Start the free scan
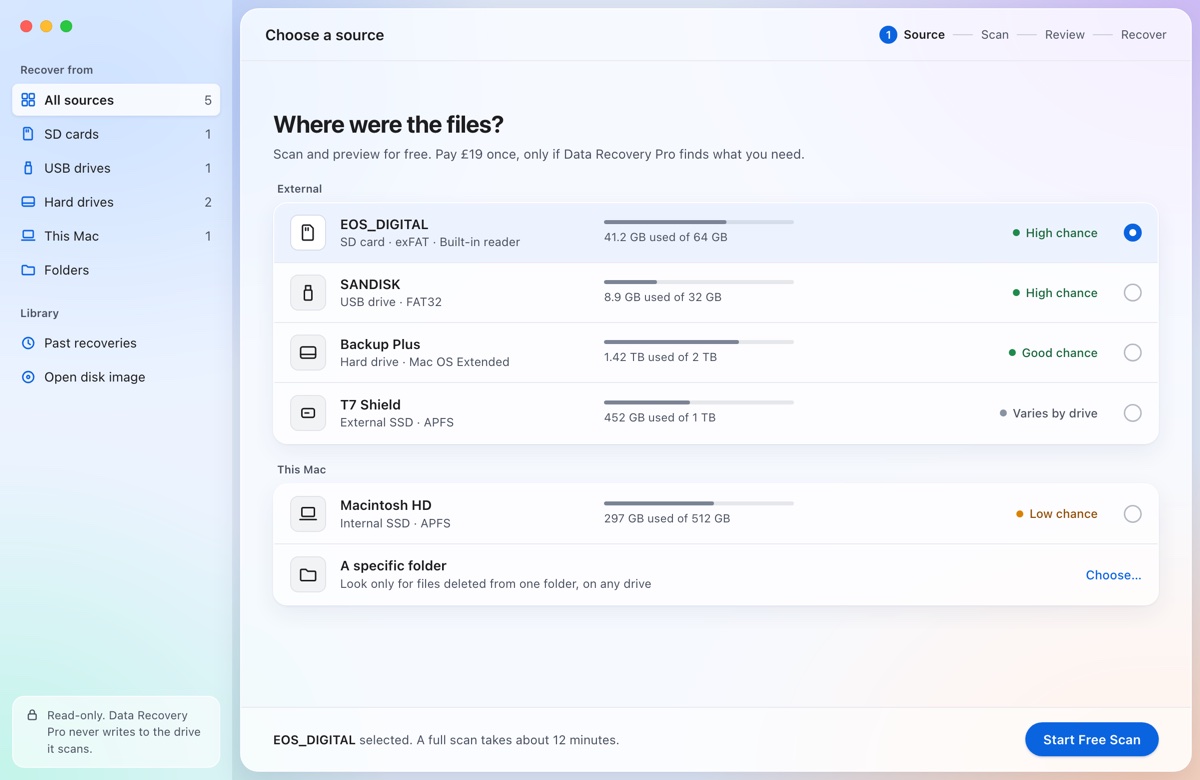 [x=1091, y=740]
